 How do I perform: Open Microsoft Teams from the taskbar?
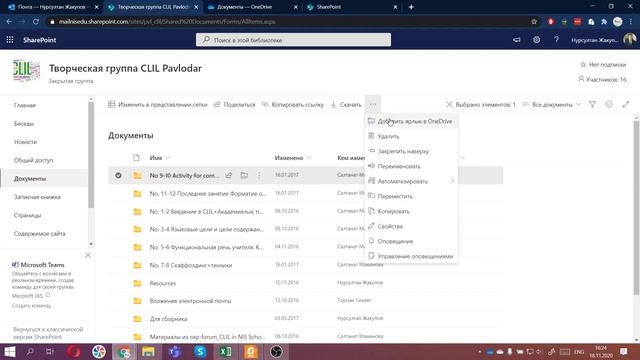175,351
